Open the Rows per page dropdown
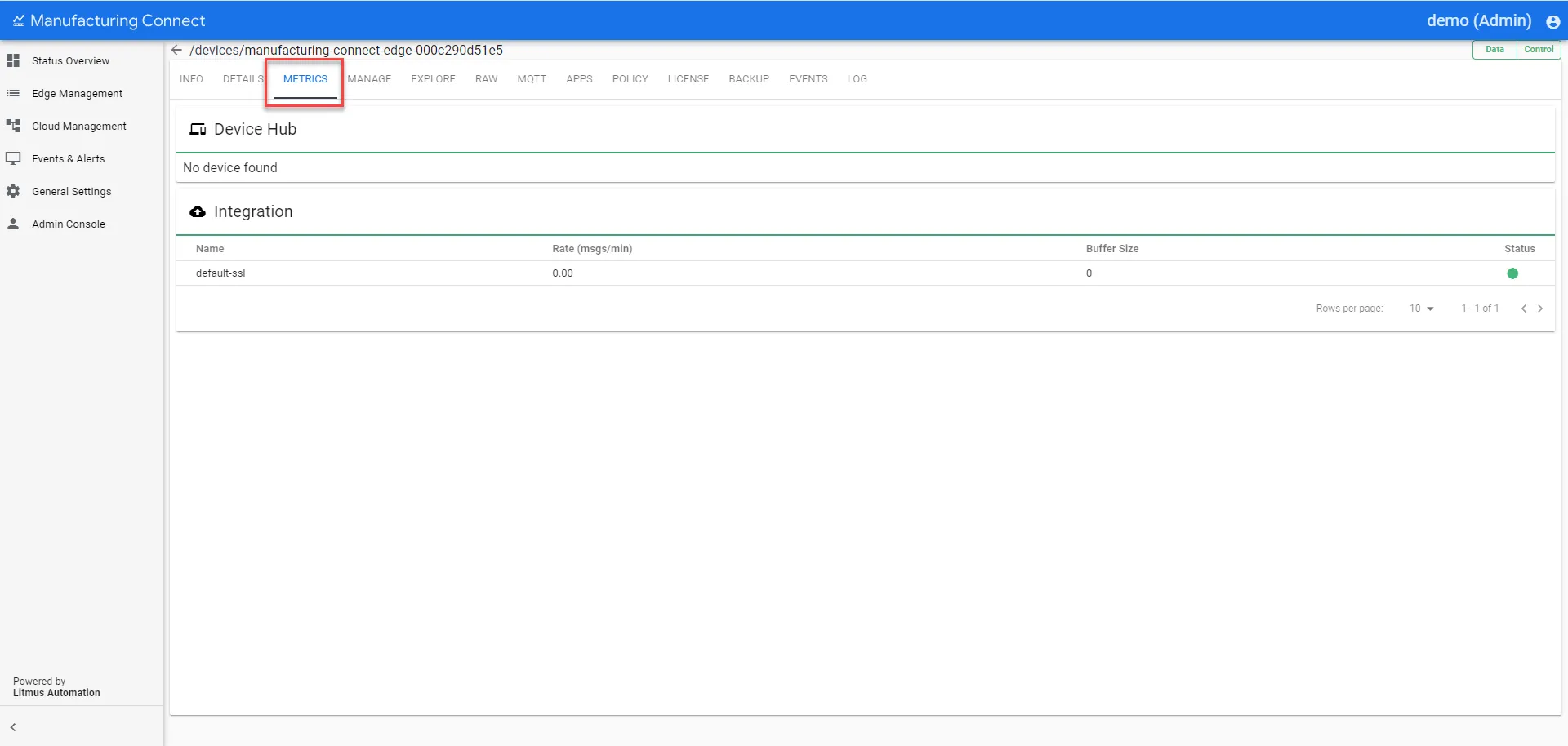This screenshot has width=1568, height=746. [x=1421, y=309]
